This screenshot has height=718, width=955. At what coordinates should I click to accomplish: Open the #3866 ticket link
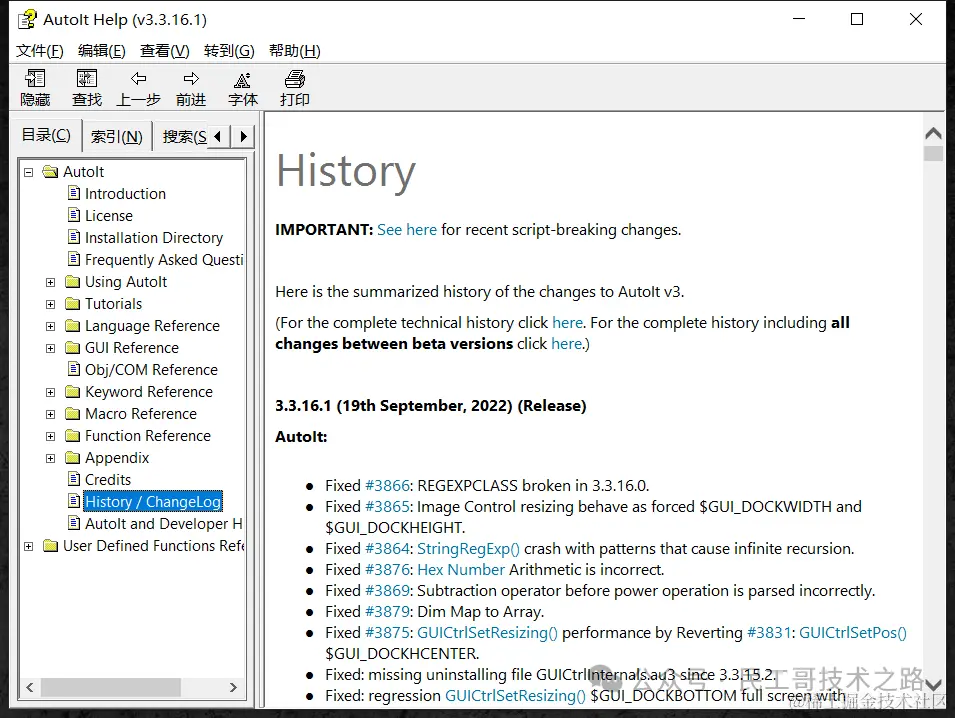point(387,485)
